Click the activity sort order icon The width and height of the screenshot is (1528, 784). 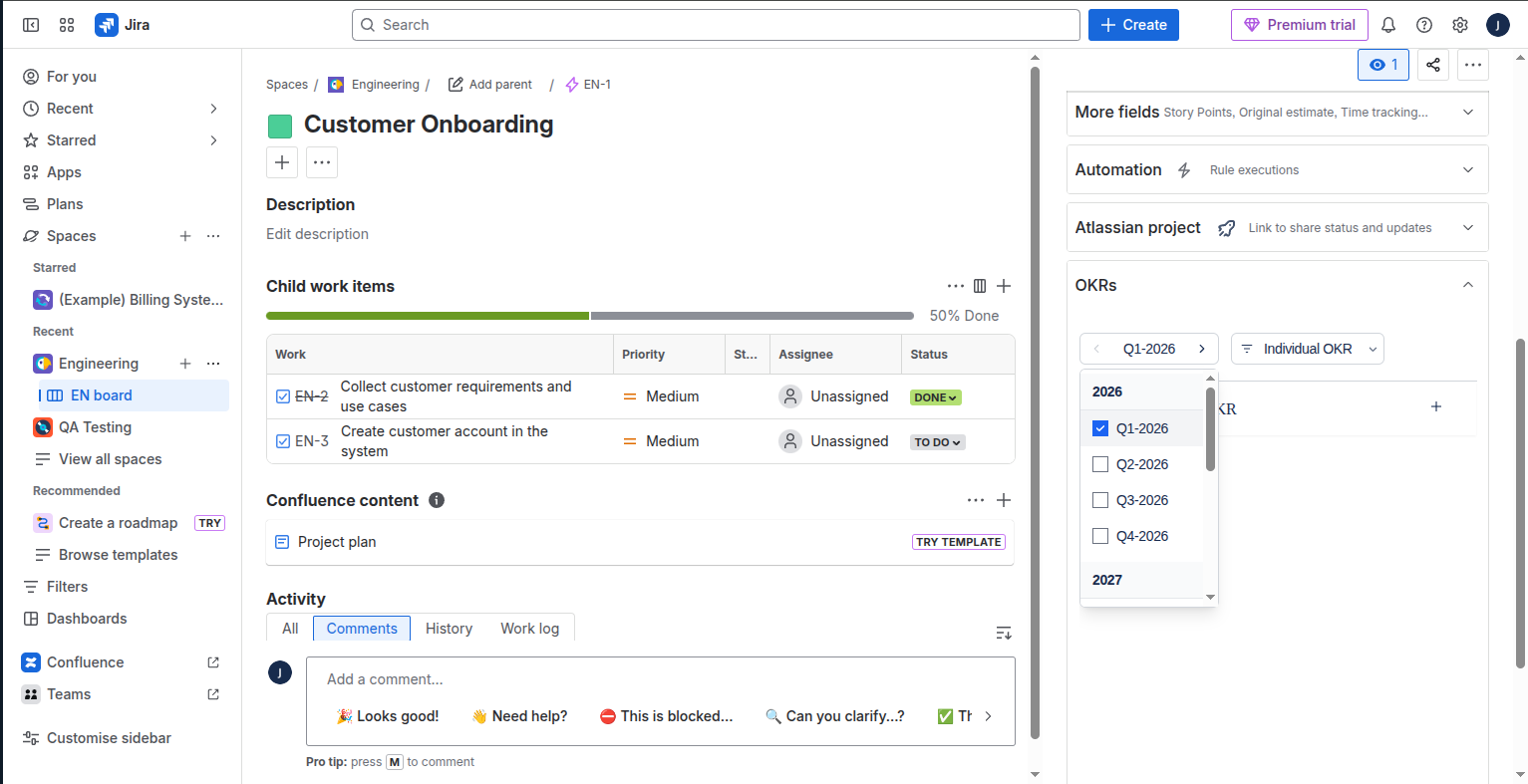tap(1004, 633)
